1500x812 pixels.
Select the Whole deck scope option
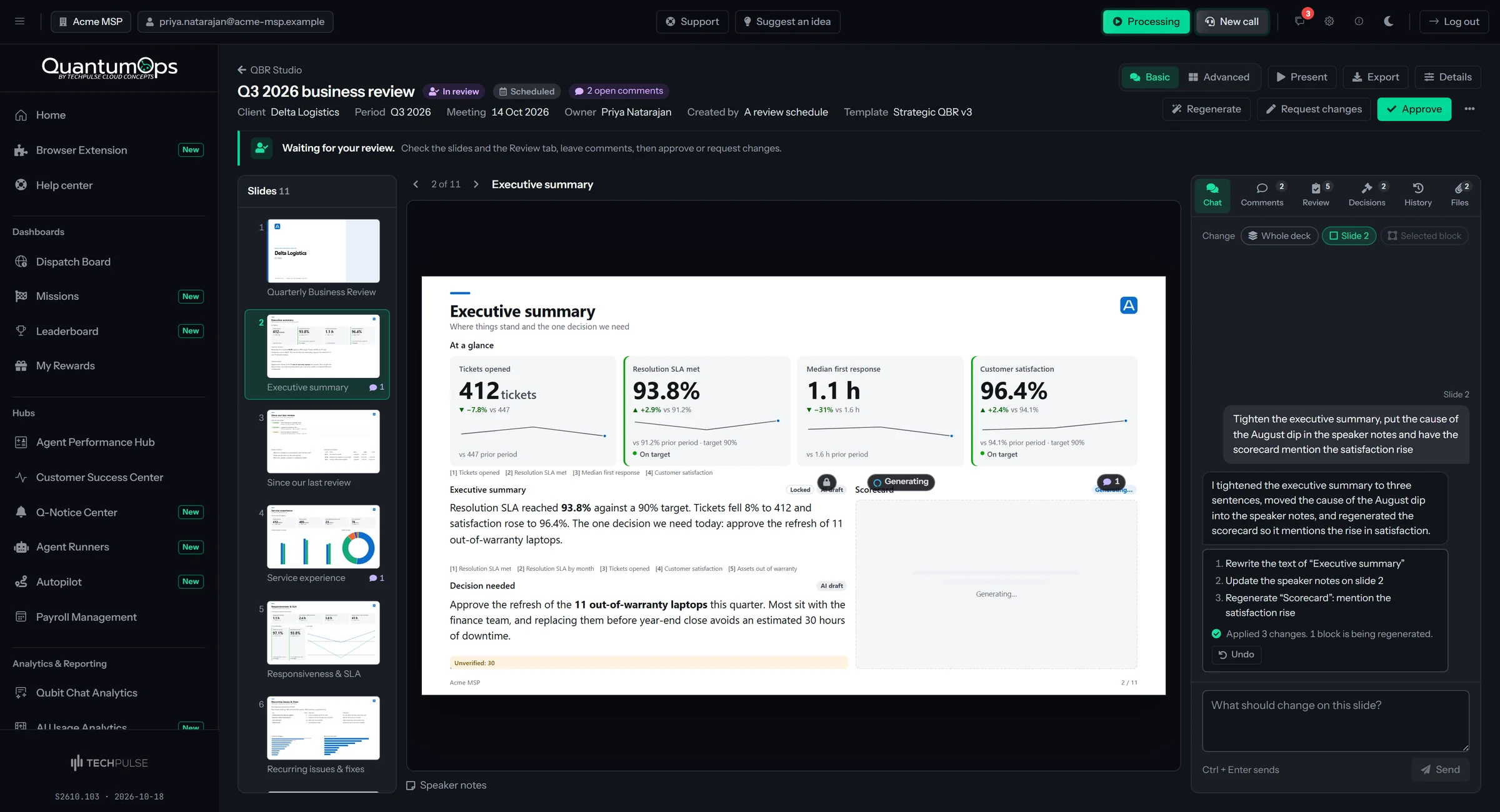1279,235
